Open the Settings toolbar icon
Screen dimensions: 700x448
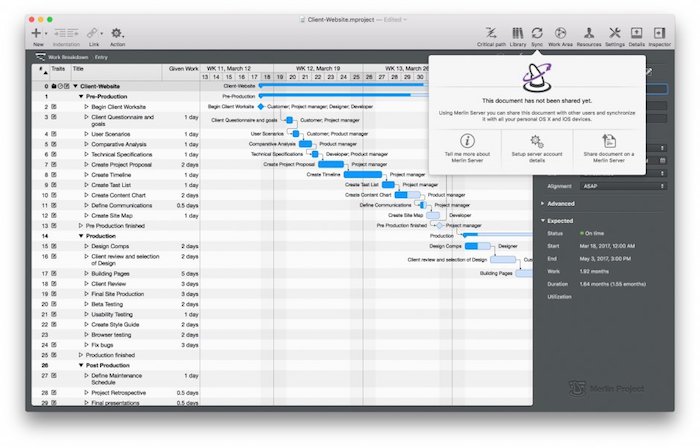tap(615, 33)
